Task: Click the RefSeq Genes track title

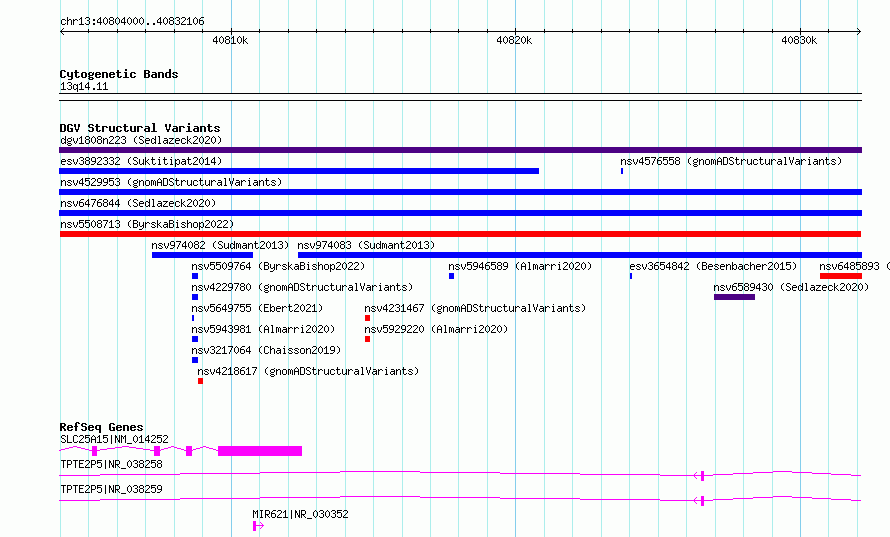Action: coord(101,427)
